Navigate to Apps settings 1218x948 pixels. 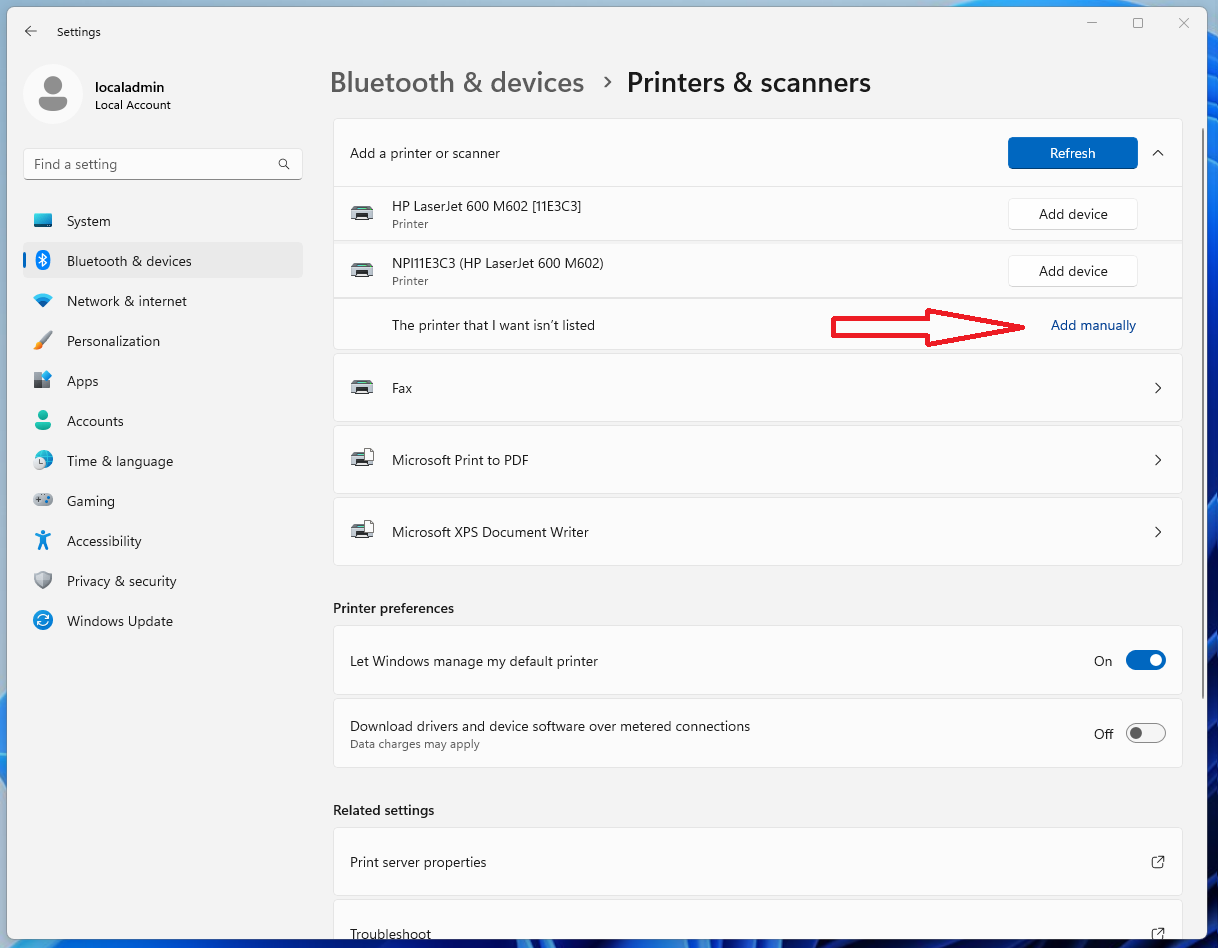click(163, 381)
